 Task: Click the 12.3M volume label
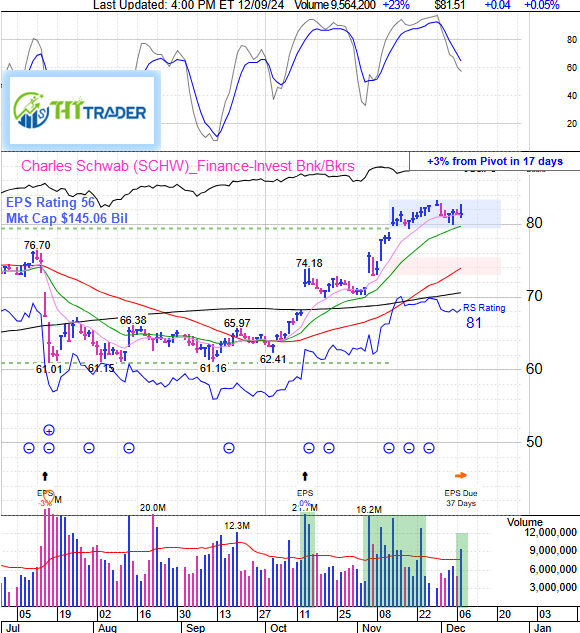pyautogui.click(x=237, y=526)
